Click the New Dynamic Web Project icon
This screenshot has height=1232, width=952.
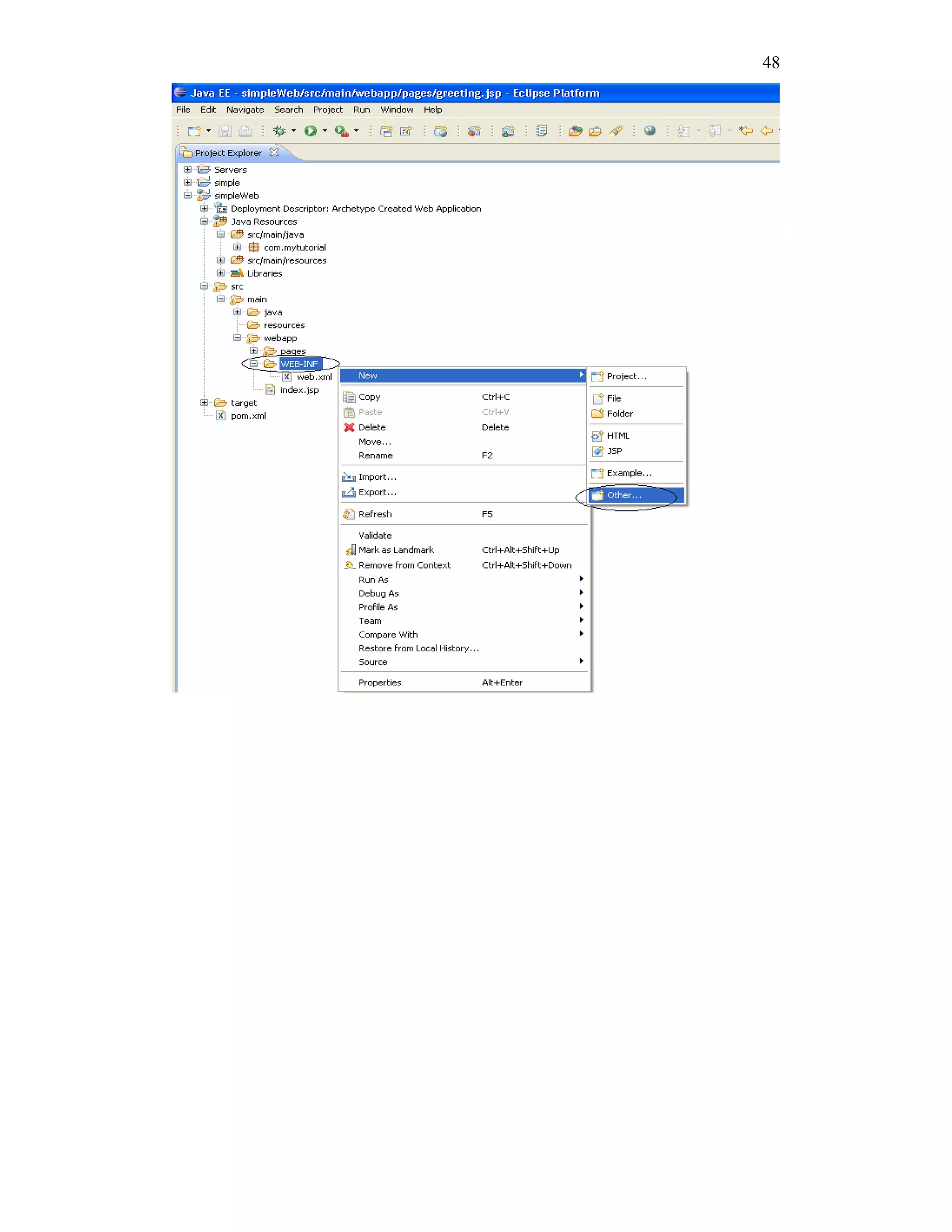386,131
